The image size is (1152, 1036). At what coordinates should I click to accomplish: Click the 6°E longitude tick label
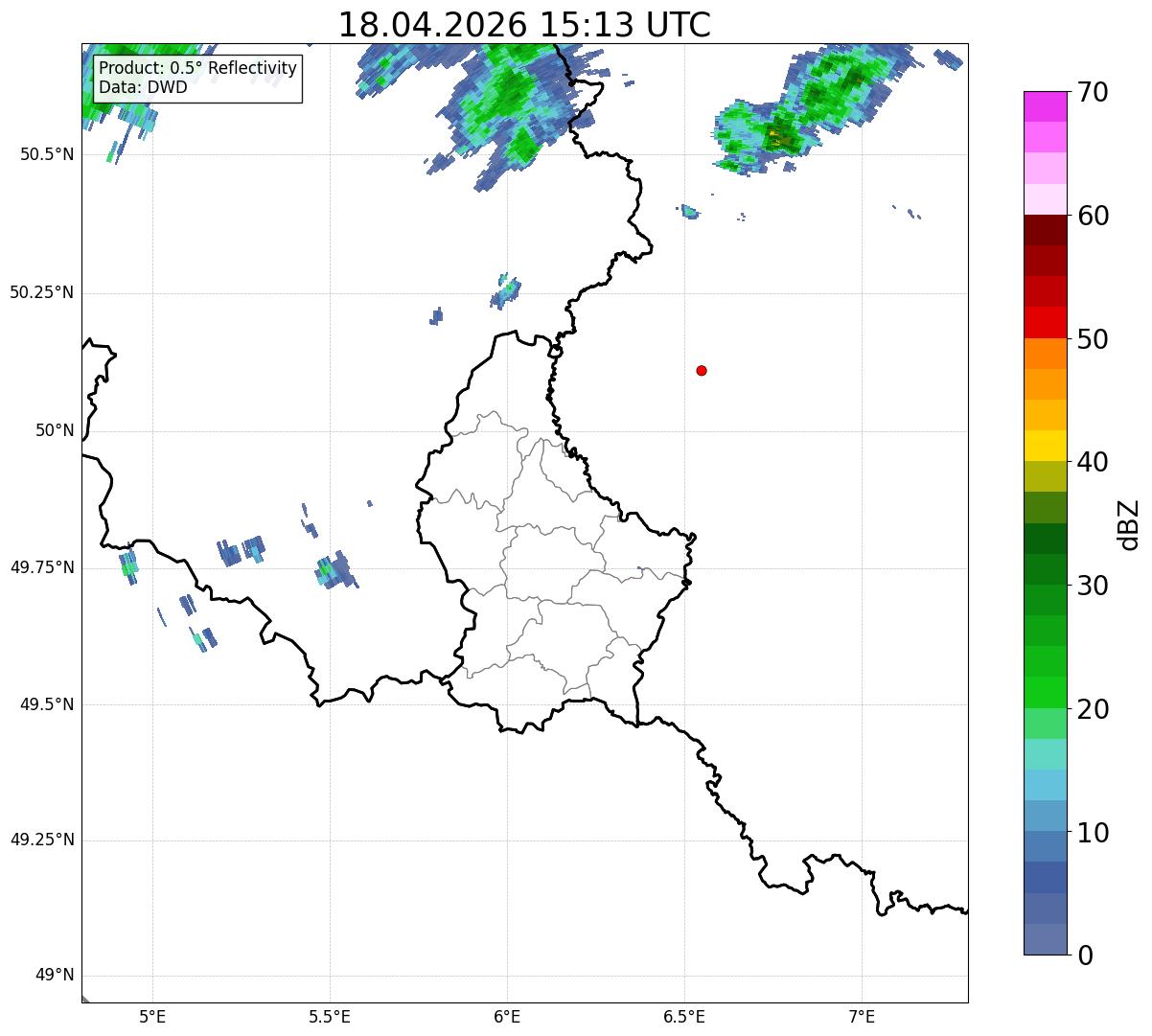pos(507,1016)
